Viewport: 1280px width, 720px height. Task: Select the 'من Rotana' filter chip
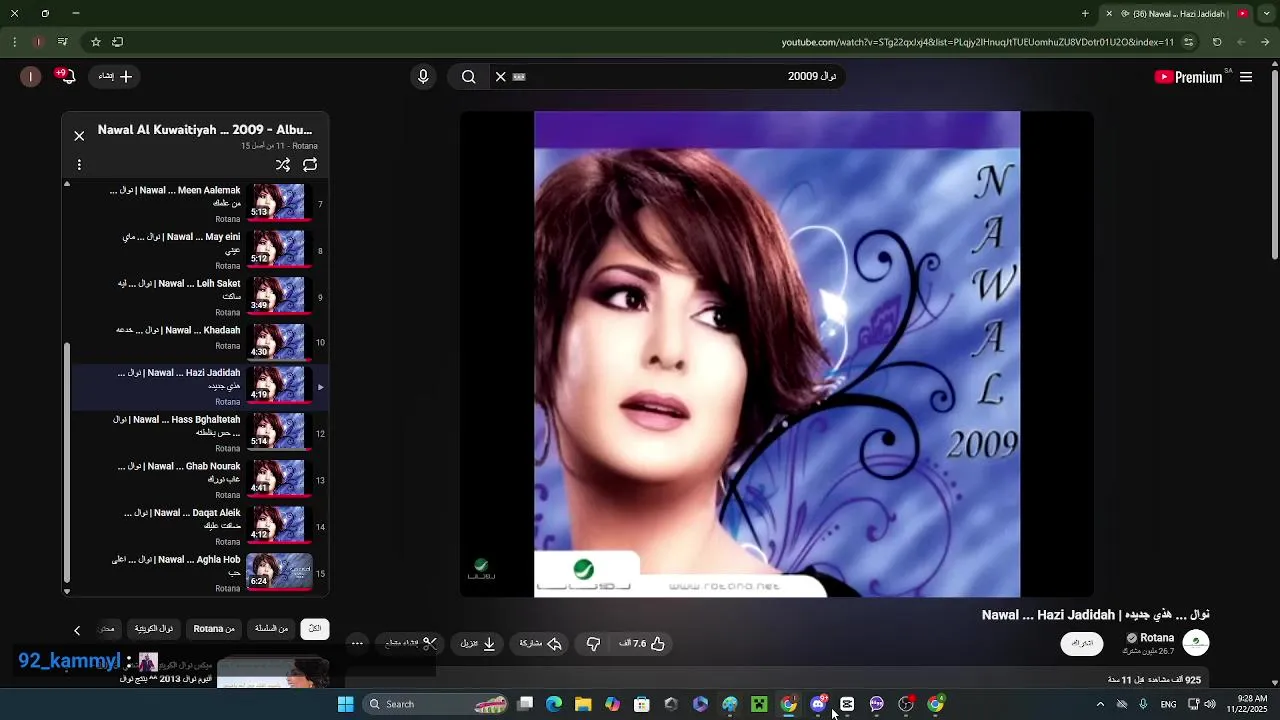point(214,629)
